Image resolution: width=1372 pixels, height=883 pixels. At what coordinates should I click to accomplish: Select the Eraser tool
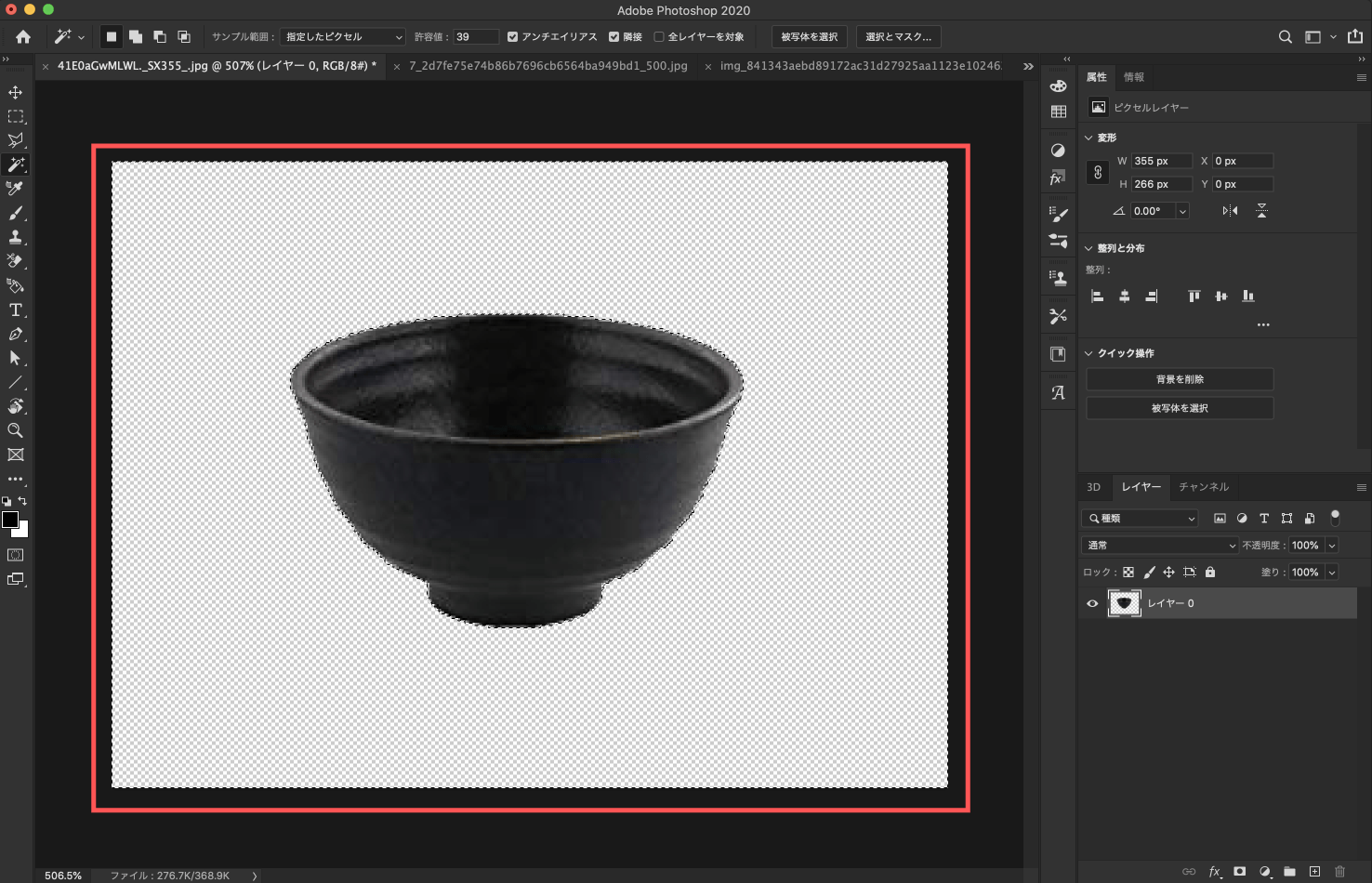[x=16, y=261]
